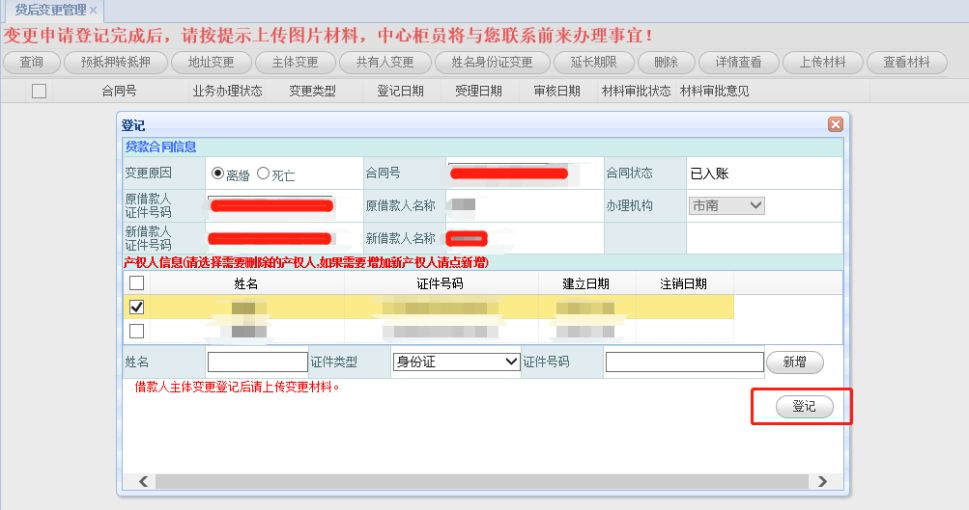Click the 查看材料 button
The width and height of the screenshot is (969, 510).
(907, 62)
